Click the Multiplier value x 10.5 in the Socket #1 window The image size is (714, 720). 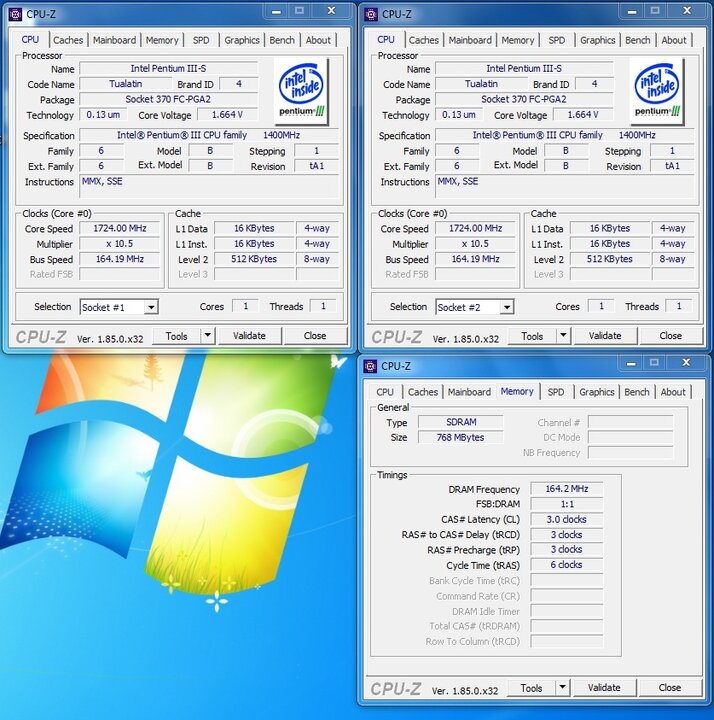click(x=120, y=244)
